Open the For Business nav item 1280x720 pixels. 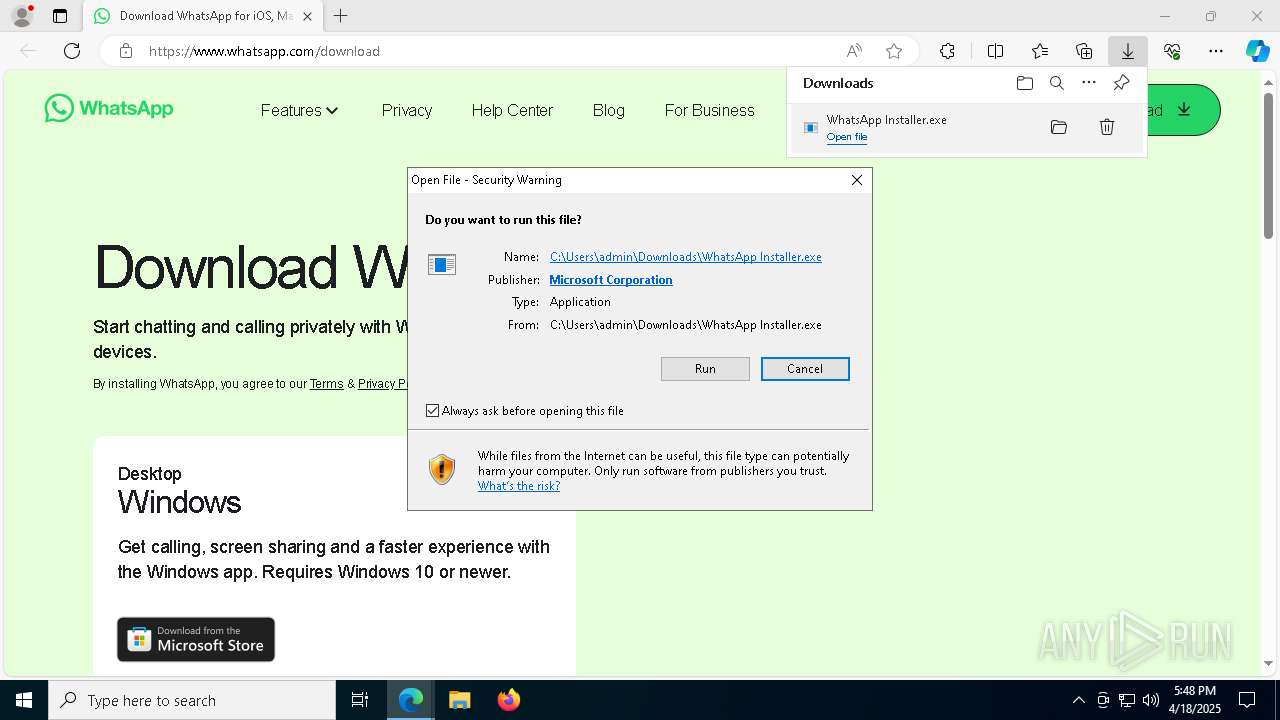709,110
